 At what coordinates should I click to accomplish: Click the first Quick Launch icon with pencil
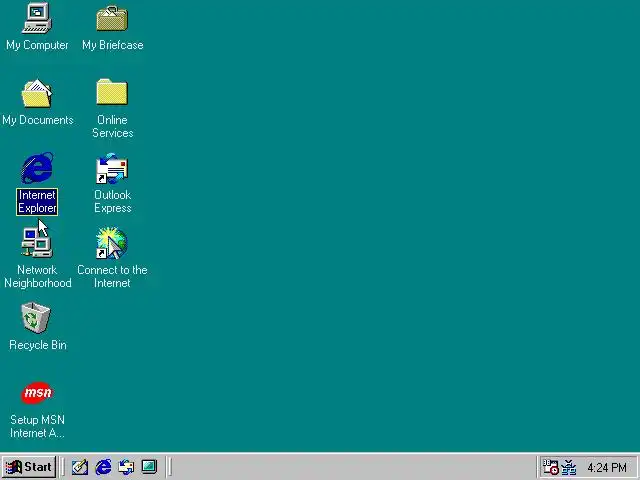pyautogui.click(x=80, y=467)
